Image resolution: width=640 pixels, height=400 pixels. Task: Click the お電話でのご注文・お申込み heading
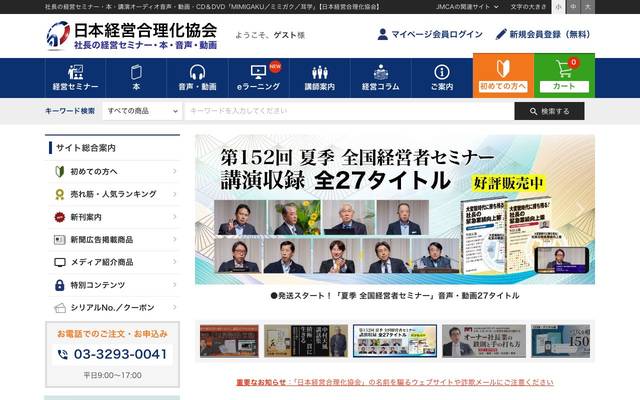tap(112, 334)
